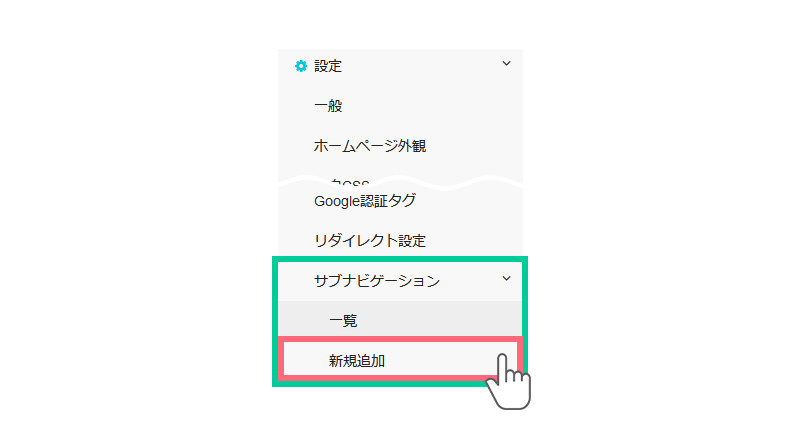Go to リダイレクト設定
The width and height of the screenshot is (800, 448).
point(369,240)
